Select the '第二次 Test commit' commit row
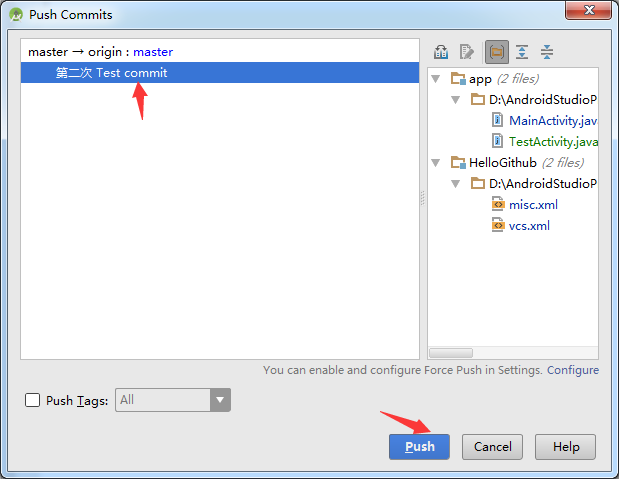 (220, 73)
